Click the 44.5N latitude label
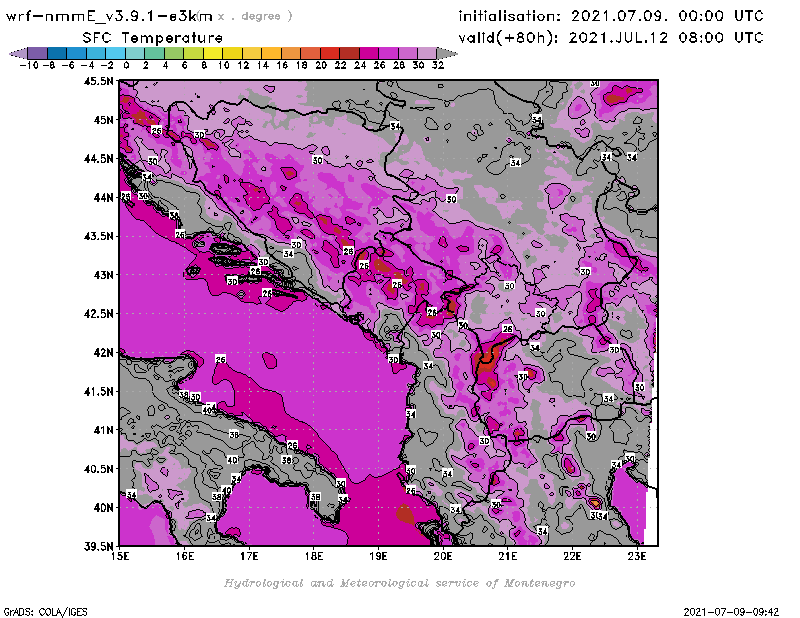Image resolution: width=800 pixels, height=618 pixels. (98, 159)
